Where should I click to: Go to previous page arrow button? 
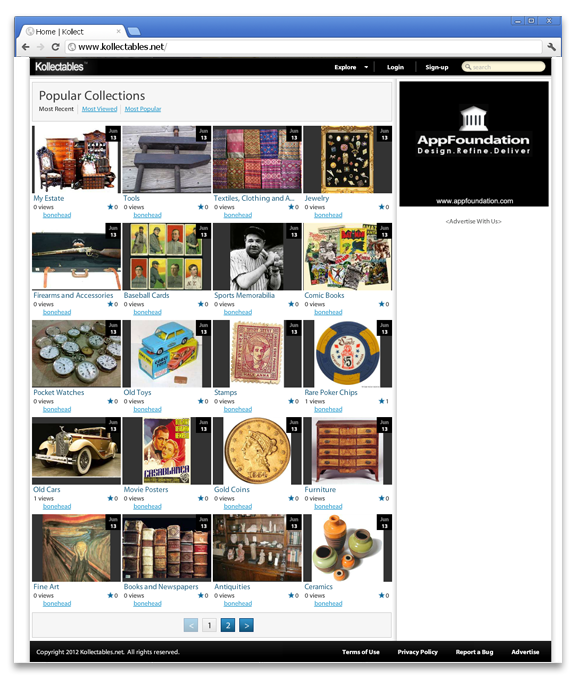[x=191, y=625]
